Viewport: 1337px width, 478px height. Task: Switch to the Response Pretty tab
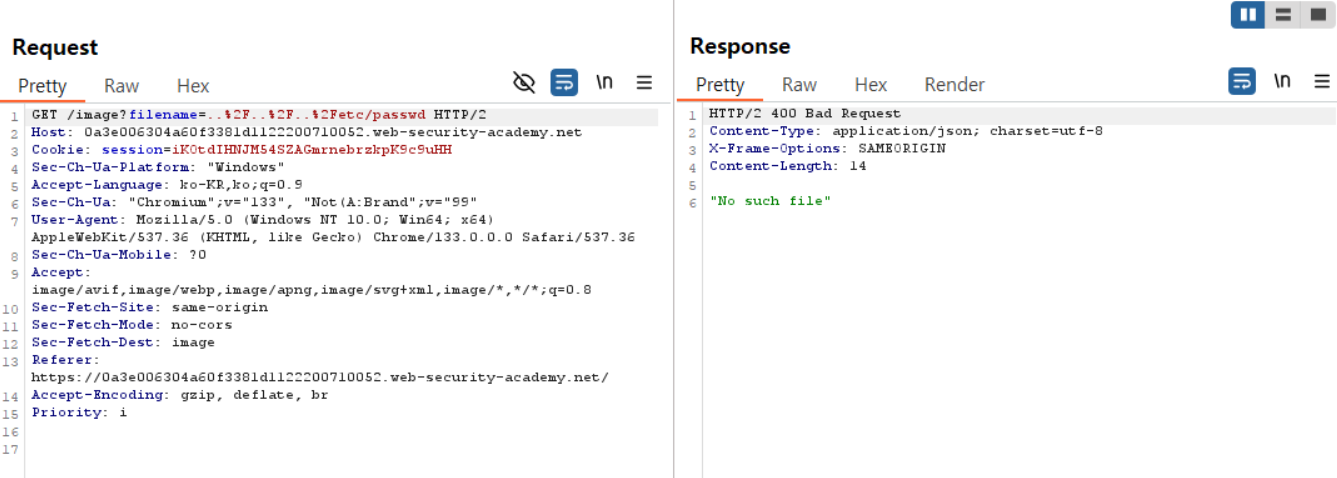pos(720,85)
